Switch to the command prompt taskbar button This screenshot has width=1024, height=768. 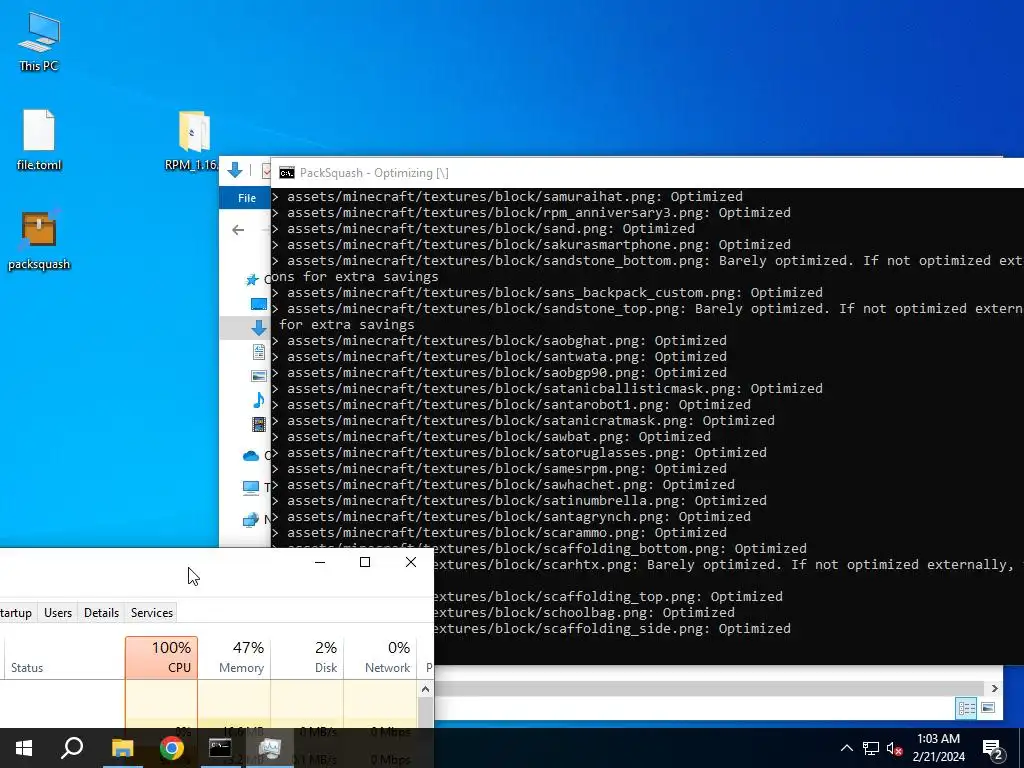coord(220,748)
